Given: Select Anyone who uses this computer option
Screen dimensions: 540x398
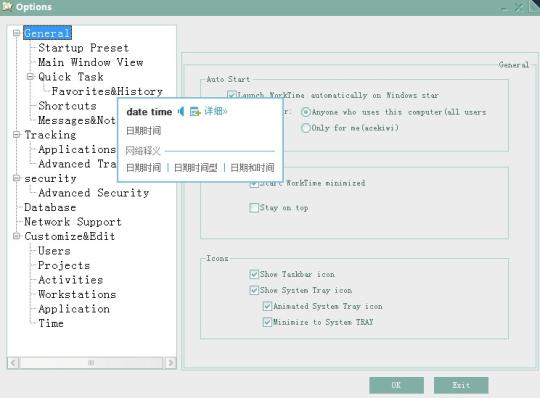Looking at the screenshot, I should click(x=305, y=112).
